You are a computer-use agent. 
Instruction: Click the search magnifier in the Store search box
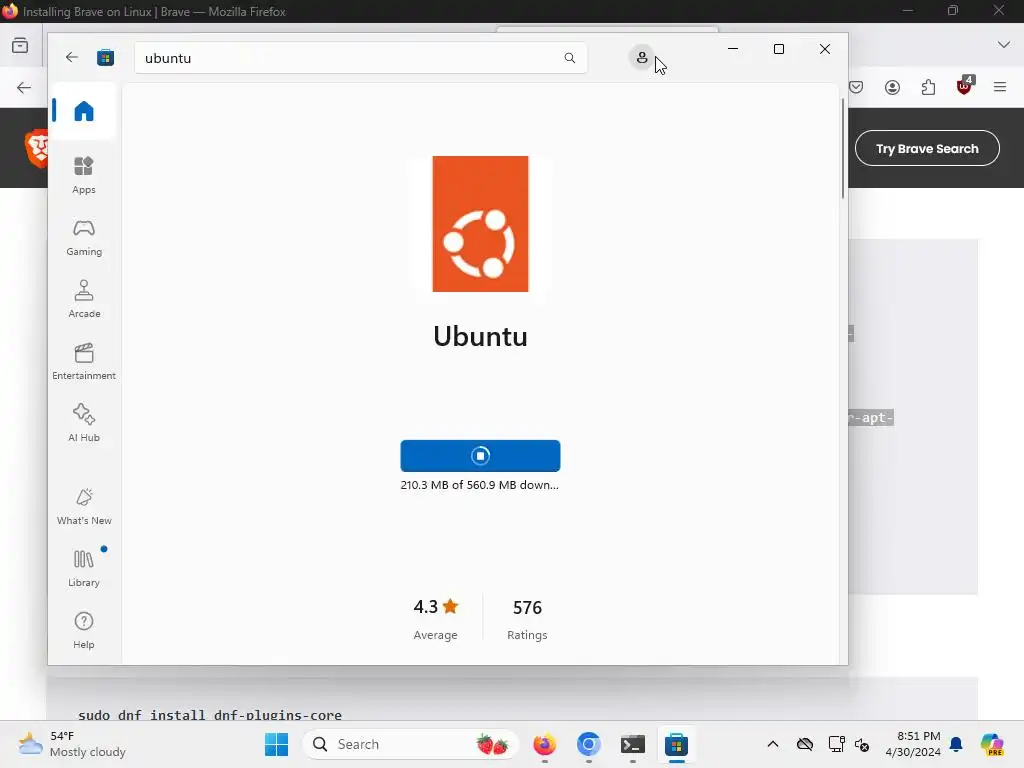point(569,58)
